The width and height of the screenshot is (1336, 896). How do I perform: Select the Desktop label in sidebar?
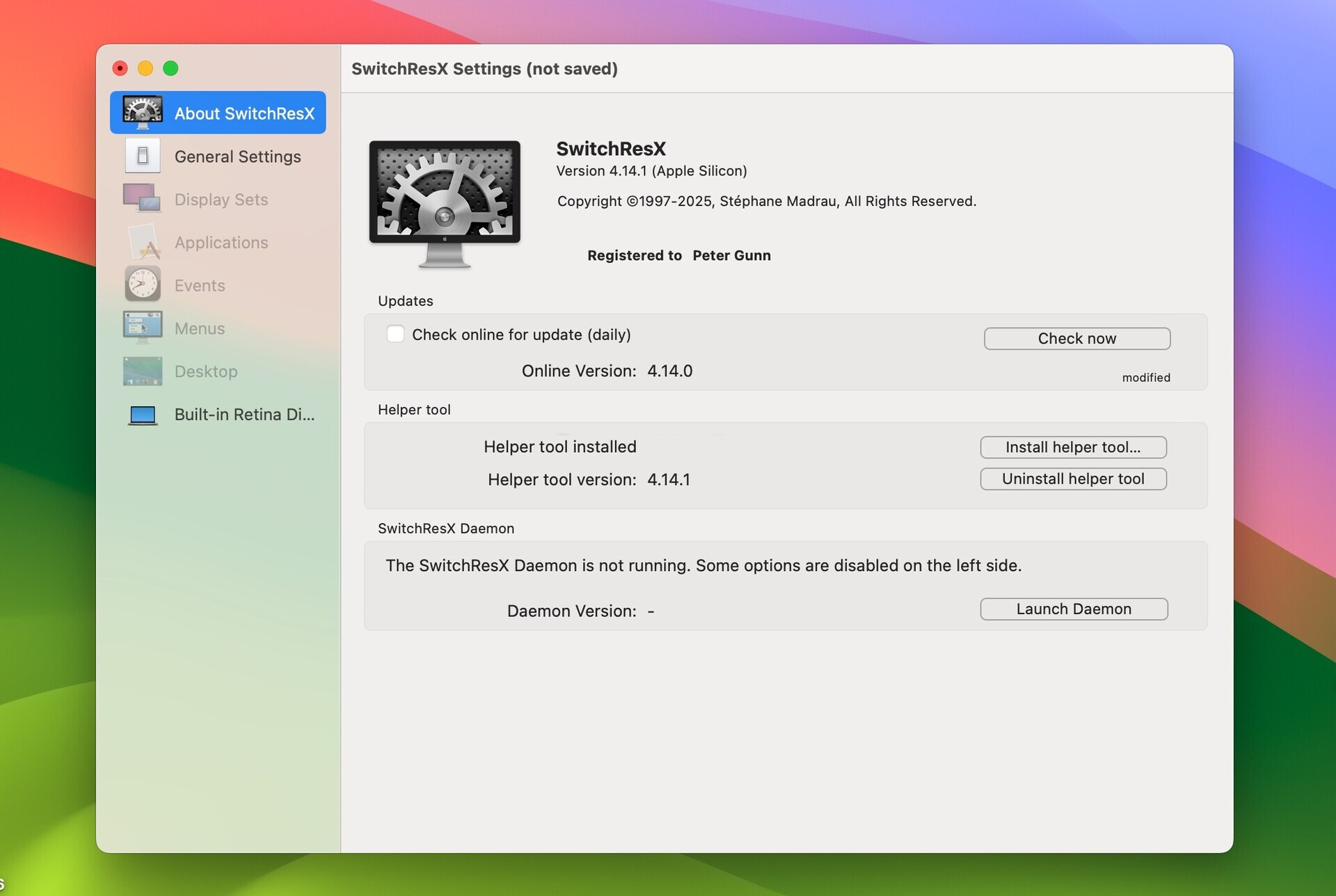tap(206, 371)
